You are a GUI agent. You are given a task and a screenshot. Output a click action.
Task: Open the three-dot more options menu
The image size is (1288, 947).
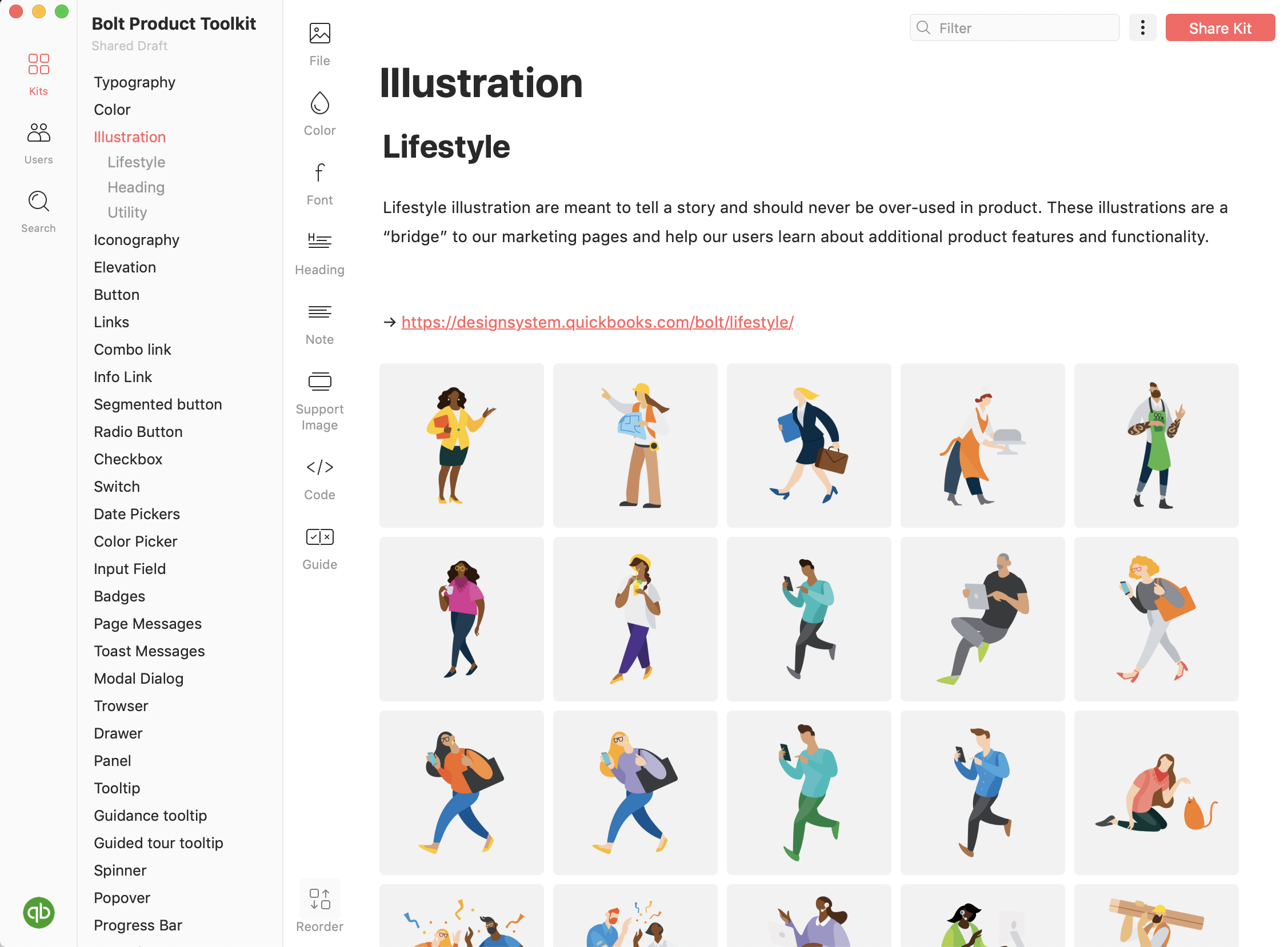click(1142, 27)
